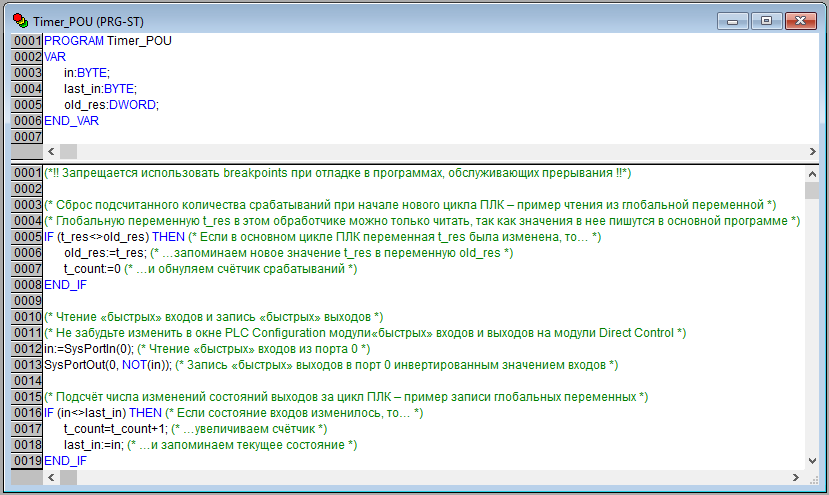Click the code pane vertical scrollbar thumb
This screenshot has width=829, height=495.
coord(811,191)
